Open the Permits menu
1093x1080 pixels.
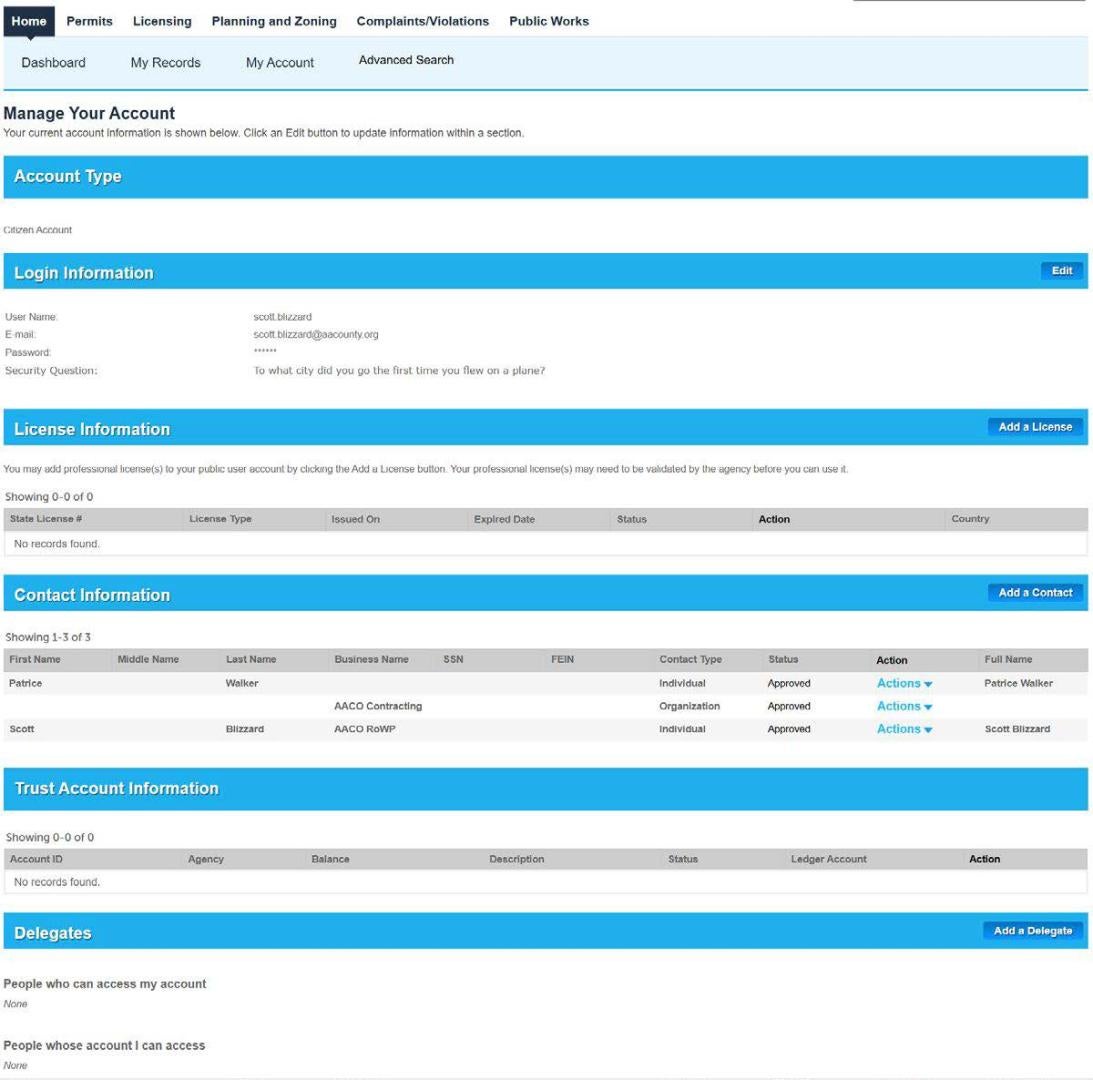tap(89, 20)
